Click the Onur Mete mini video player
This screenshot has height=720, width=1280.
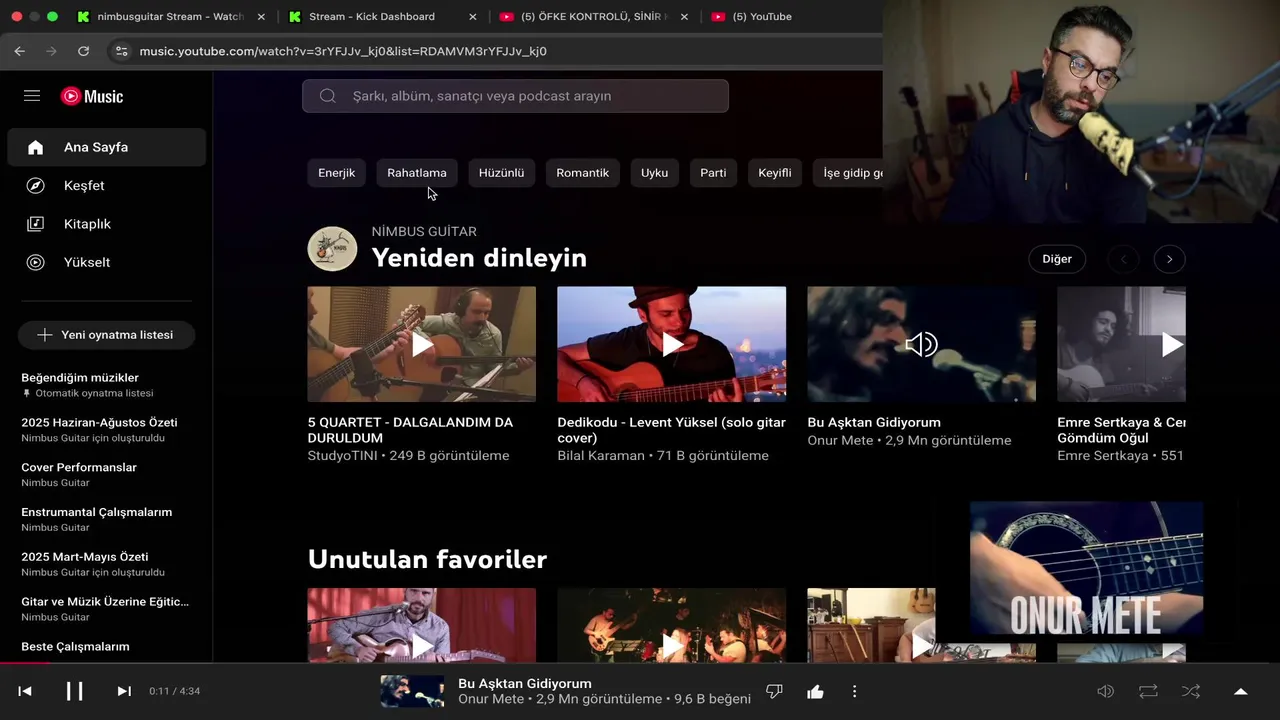[1086, 568]
